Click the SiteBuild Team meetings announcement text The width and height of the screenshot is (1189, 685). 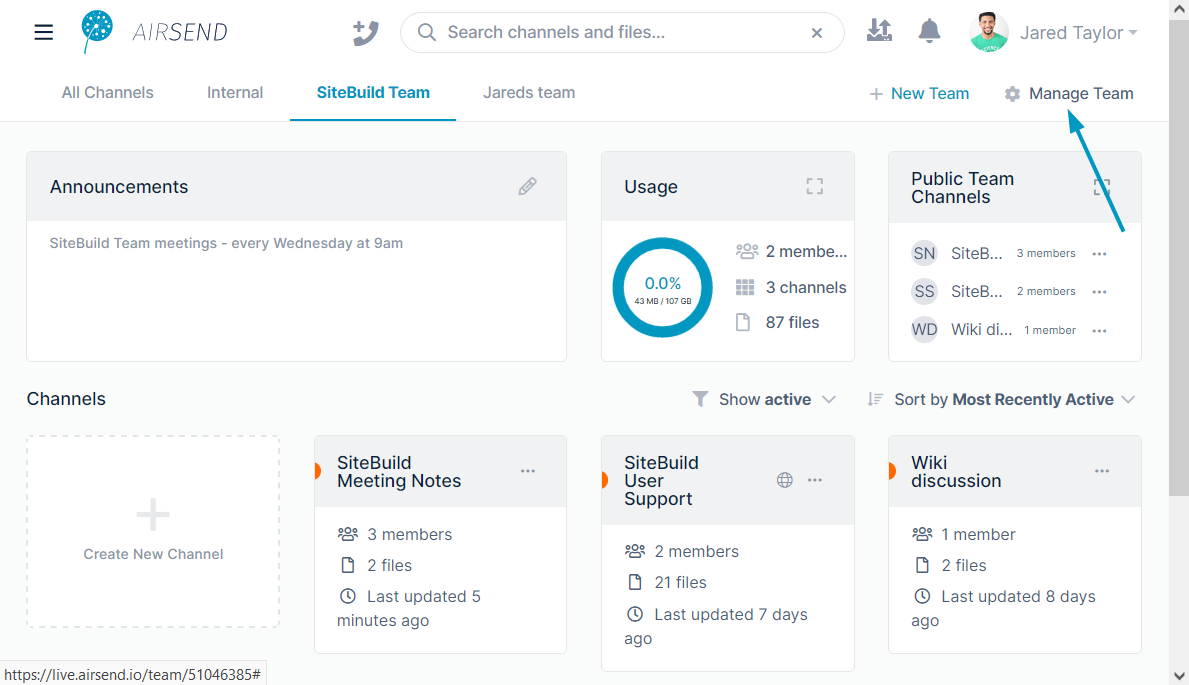tap(226, 243)
